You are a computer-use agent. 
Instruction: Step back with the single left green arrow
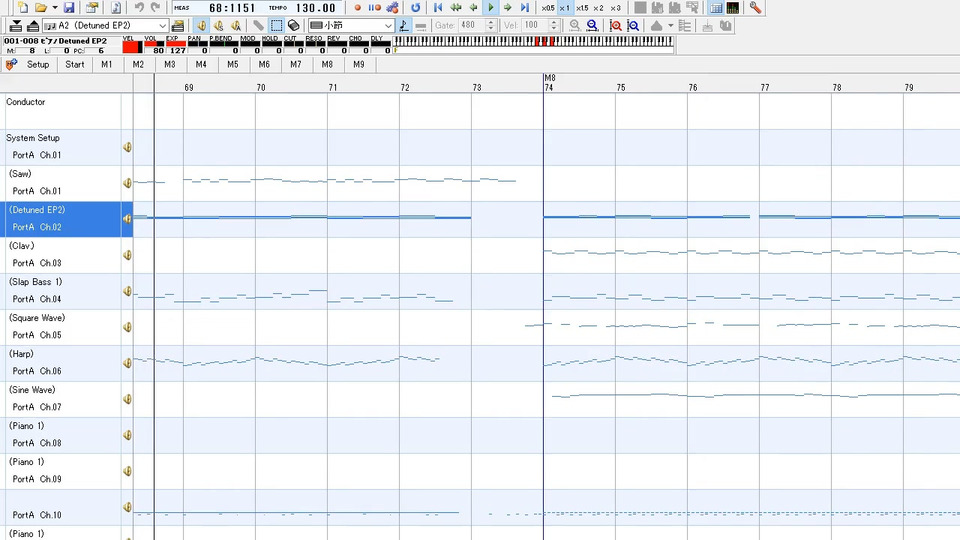[x=473, y=8]
